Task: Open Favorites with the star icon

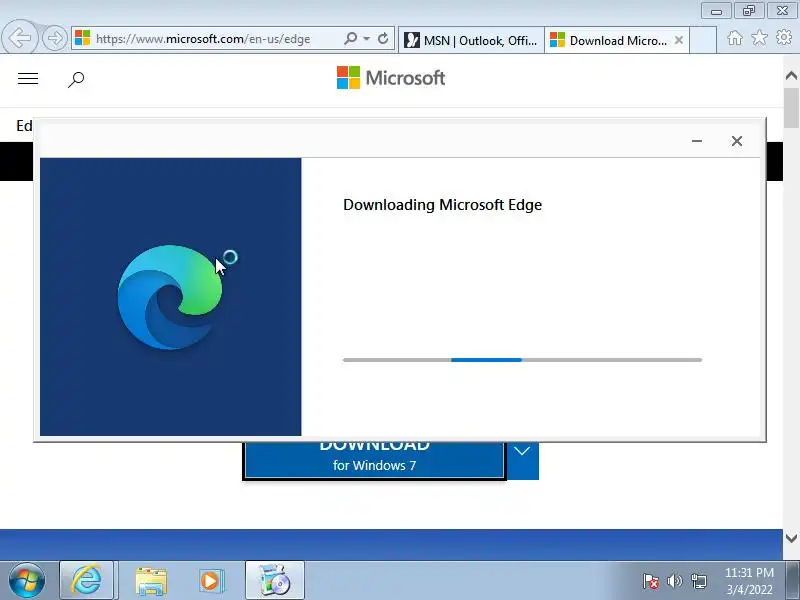Action: (x=759, y=37)
